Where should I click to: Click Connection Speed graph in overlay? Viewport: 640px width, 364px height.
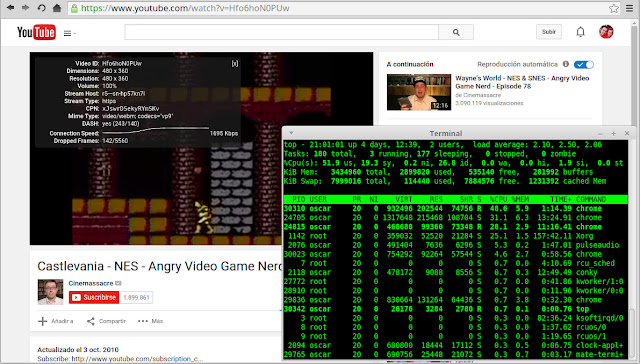156,131
